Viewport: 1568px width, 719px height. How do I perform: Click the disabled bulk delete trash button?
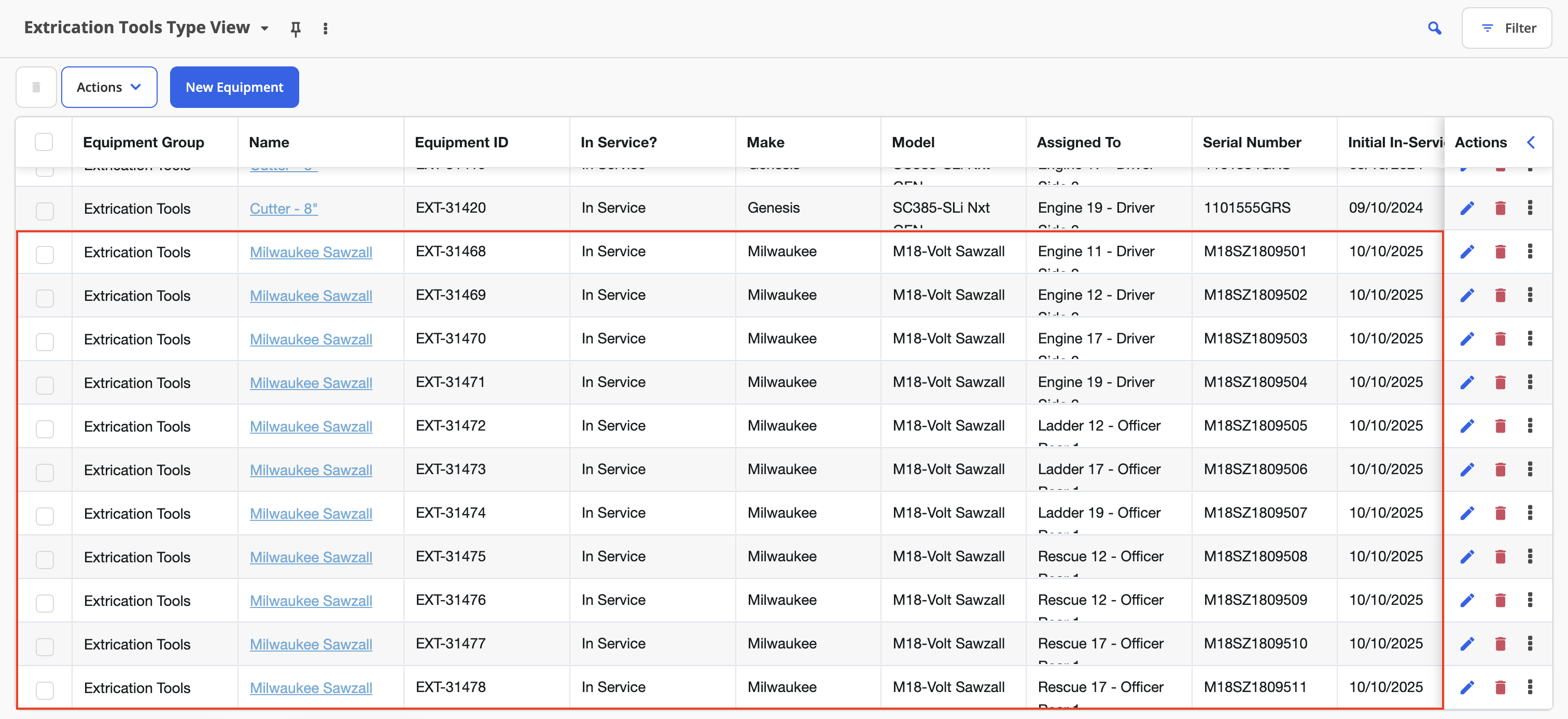(x=36, y=87)
